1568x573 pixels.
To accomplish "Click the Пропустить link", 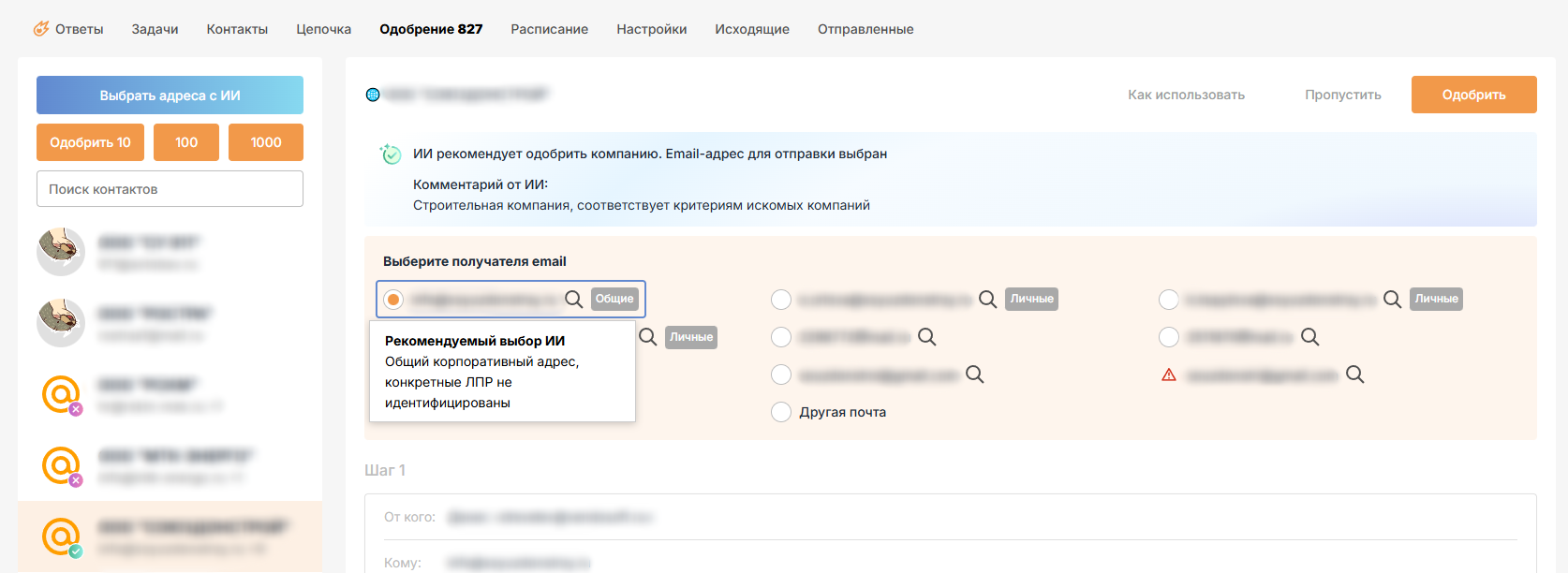I will pos(1342,95).
